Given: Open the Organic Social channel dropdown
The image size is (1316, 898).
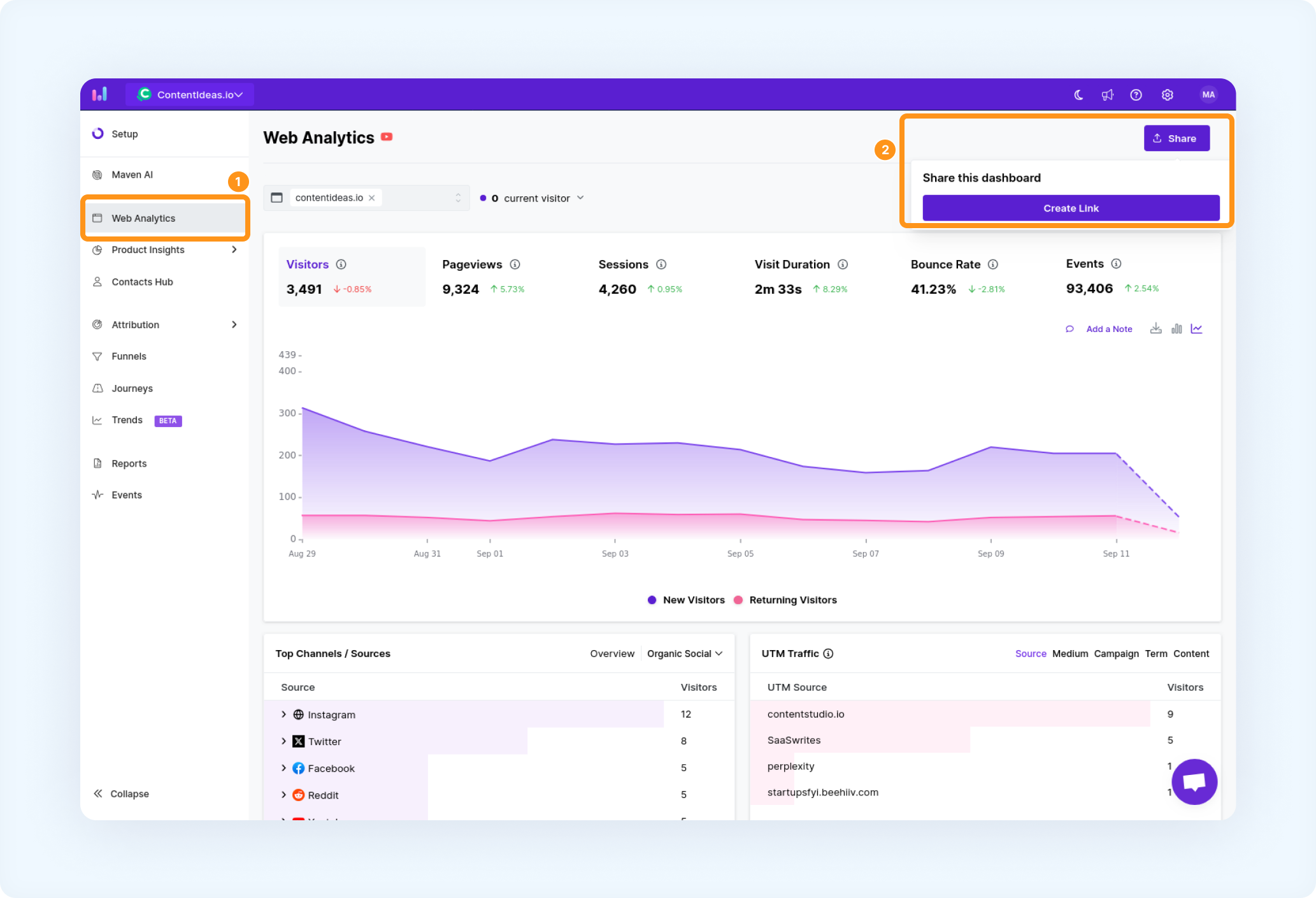Looking at the screenshot, I should click(685, 653).
